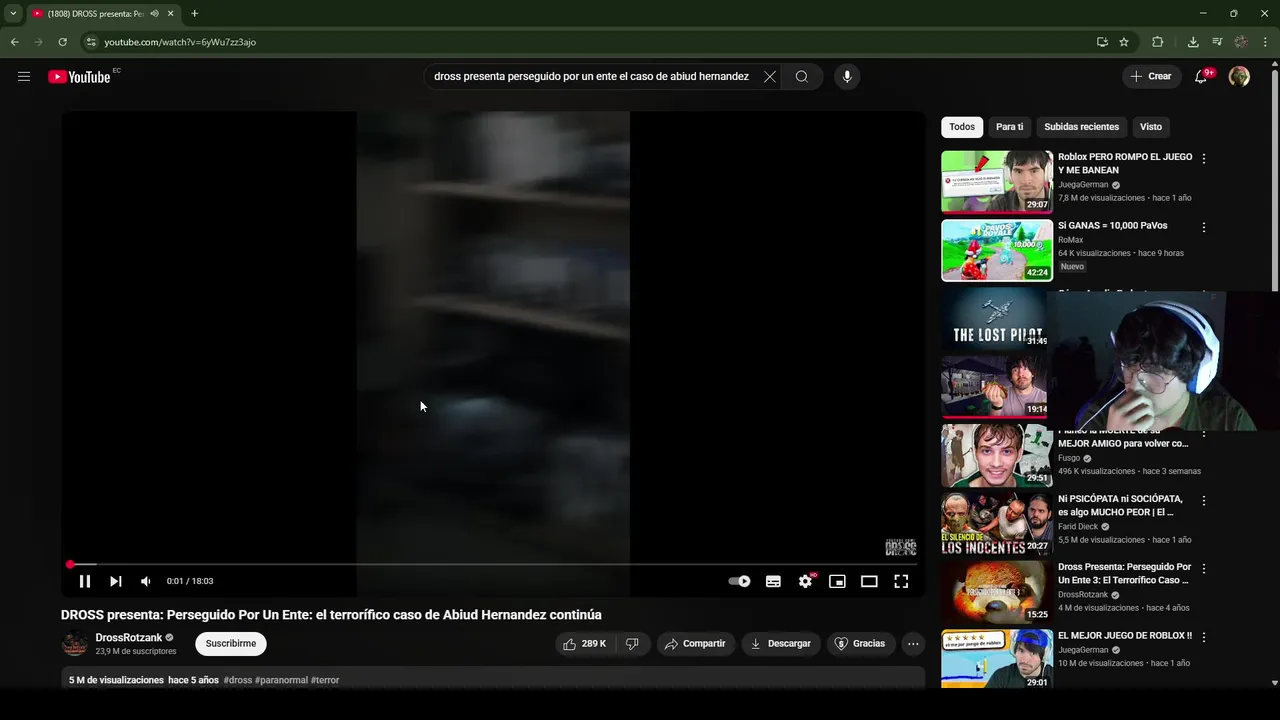
Task: Select the Visto filter chip
Action: click(x=1151, y=127)
